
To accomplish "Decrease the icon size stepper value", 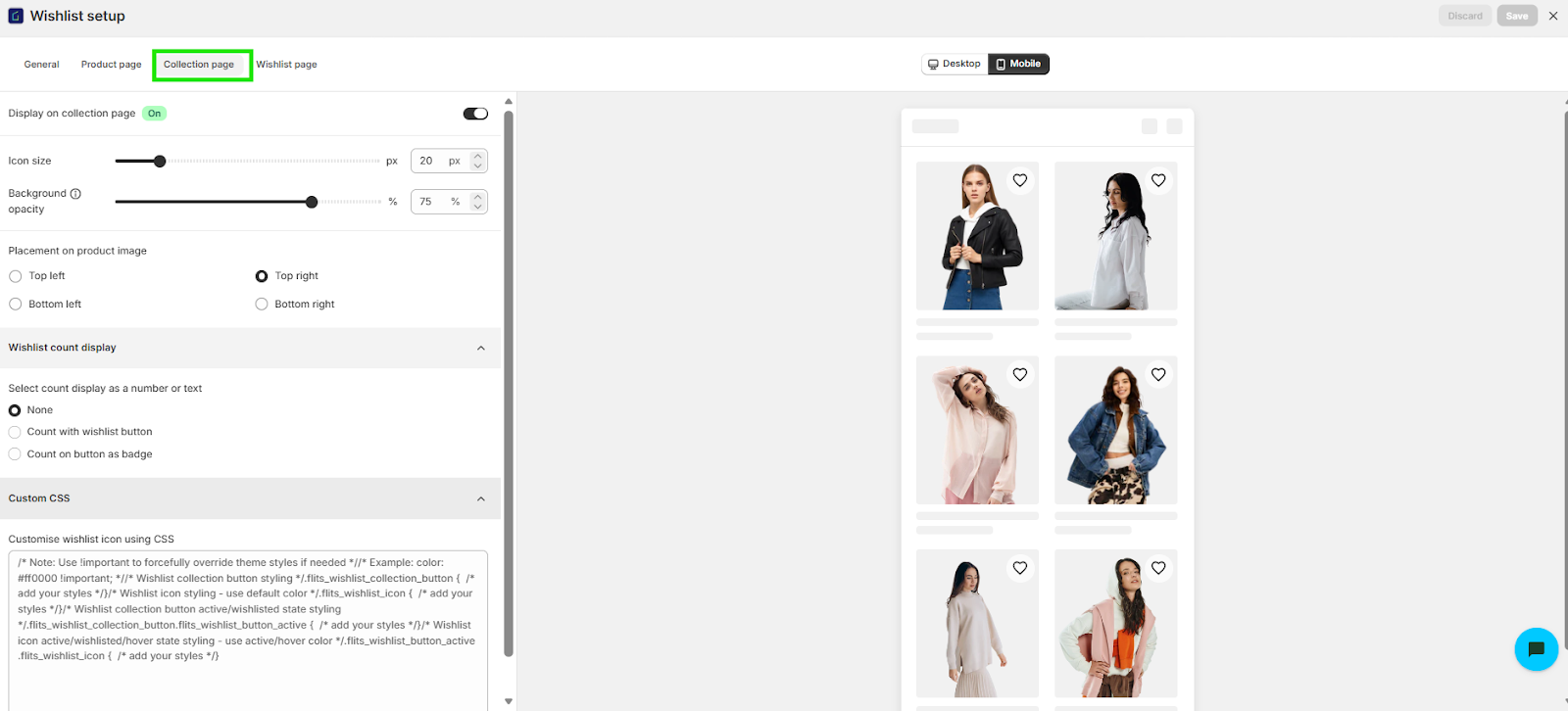I will tap(477, 166).
